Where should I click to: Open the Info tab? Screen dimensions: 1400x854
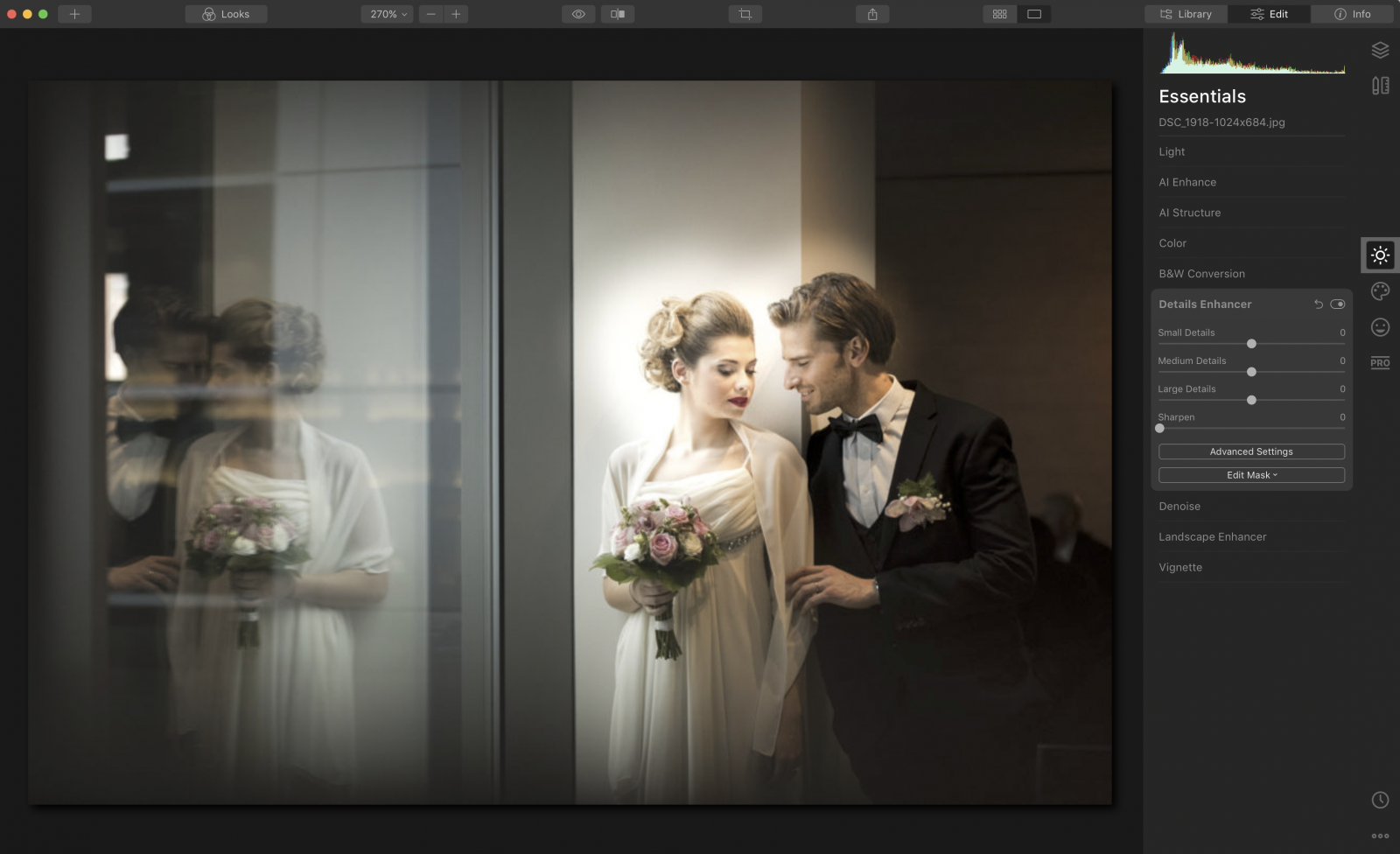tap(1352, 14)
